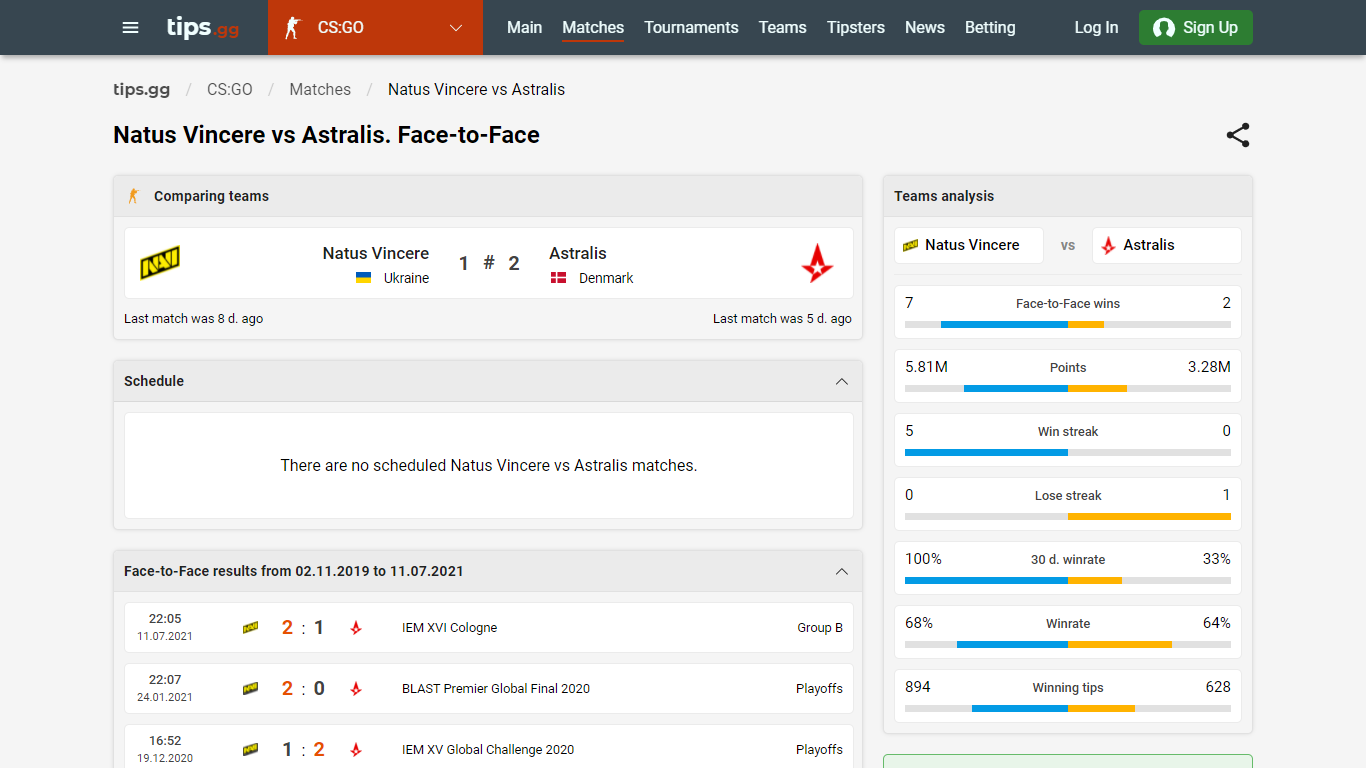Open the IEM XV Global Challenge 2020 match row
This screenshot has height=768, width=1366.
489,749
